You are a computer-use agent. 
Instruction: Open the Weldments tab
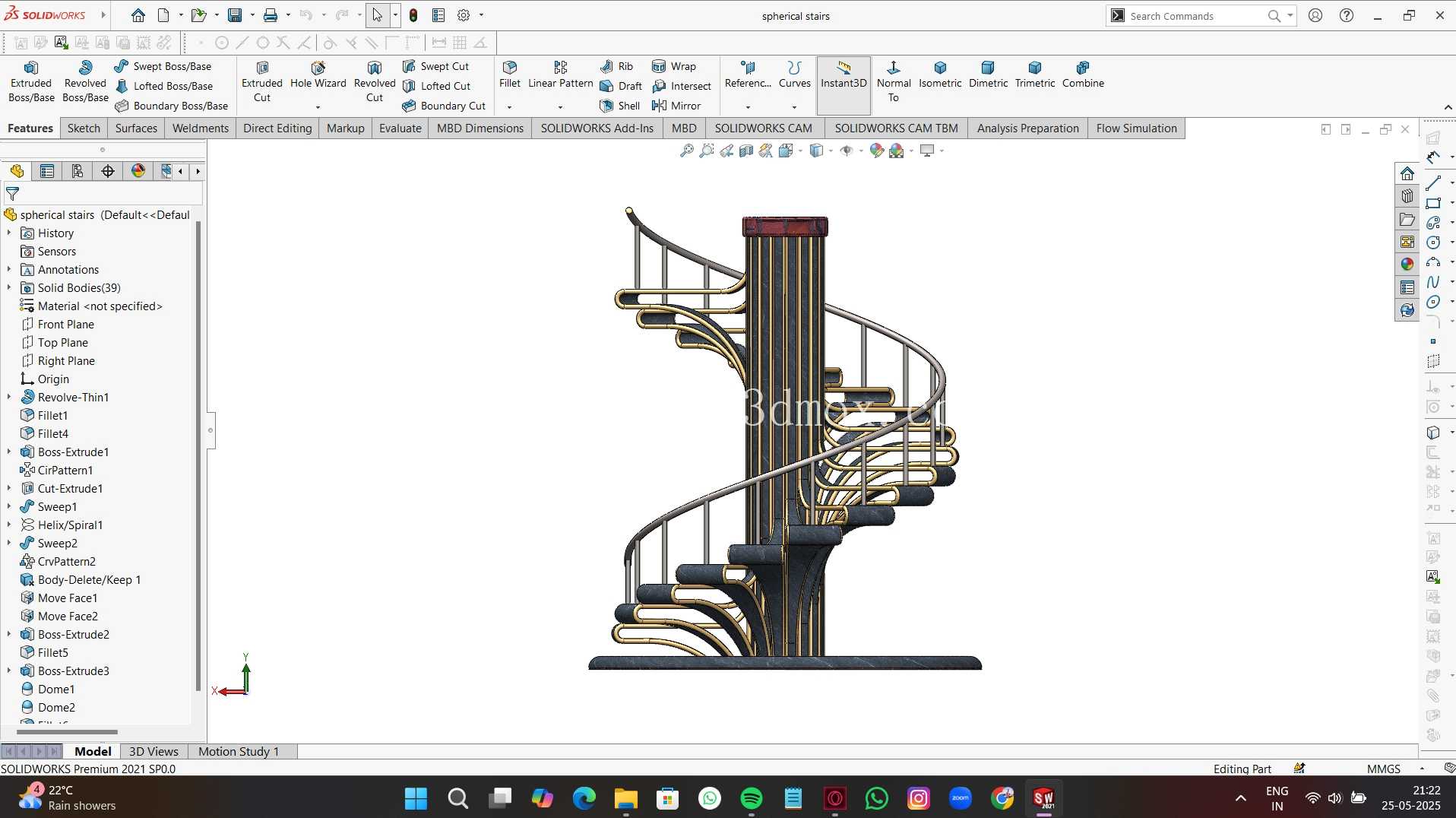coord(201,128)
